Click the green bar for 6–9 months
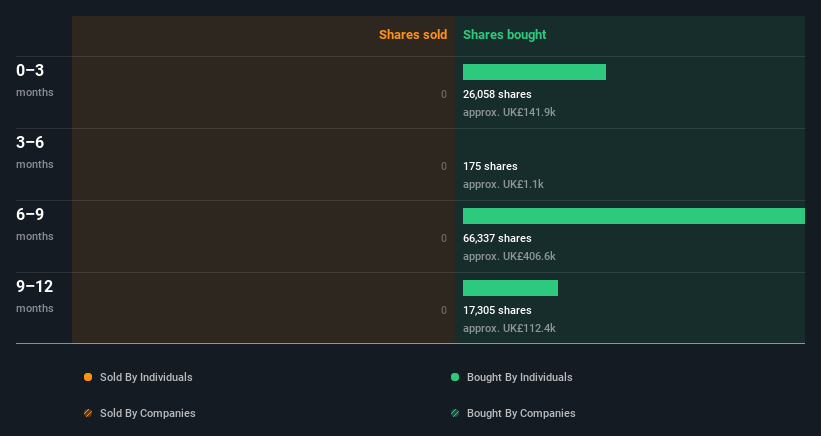This screenshot has width=821, height=436. 634,216
